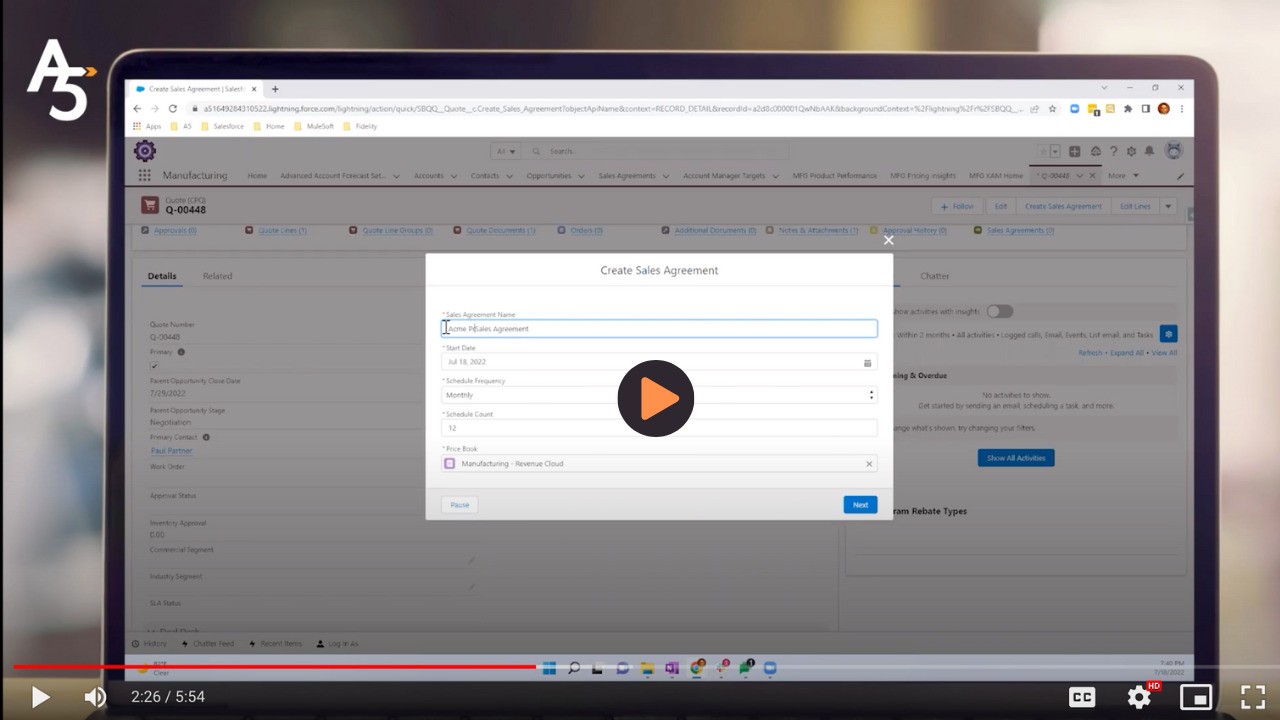Toggle closed captions CC button

[x=1082, y=697]
